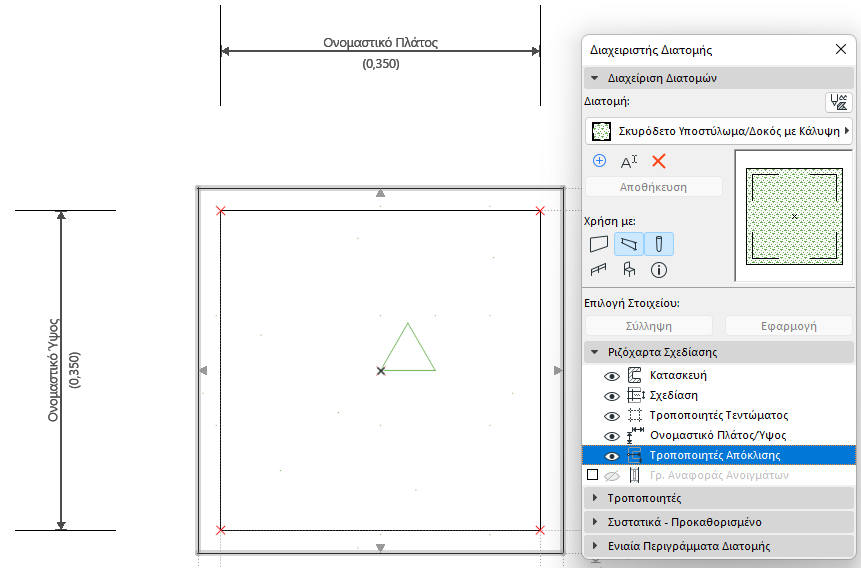
Task: Click the top edge offset arrow handle
Action: (380, 193)
